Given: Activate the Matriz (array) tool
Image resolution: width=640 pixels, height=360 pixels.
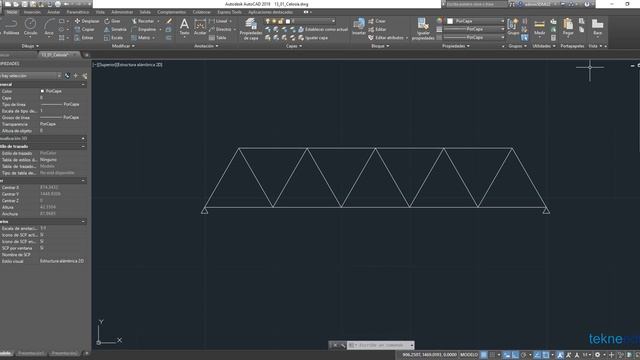Looking at the screenshot, I should pyautogui.click(x=141, y=38).
